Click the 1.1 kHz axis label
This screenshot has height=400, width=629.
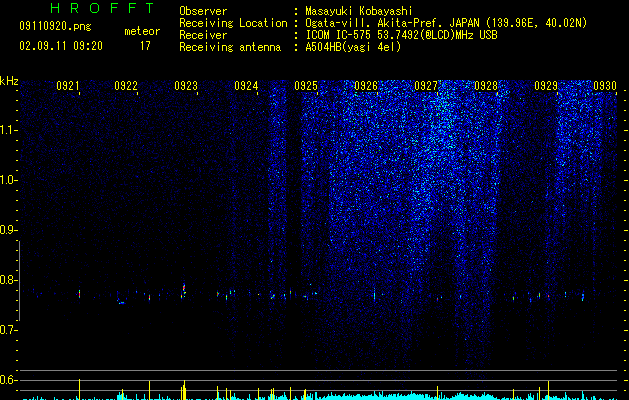[x=8, y=130]
